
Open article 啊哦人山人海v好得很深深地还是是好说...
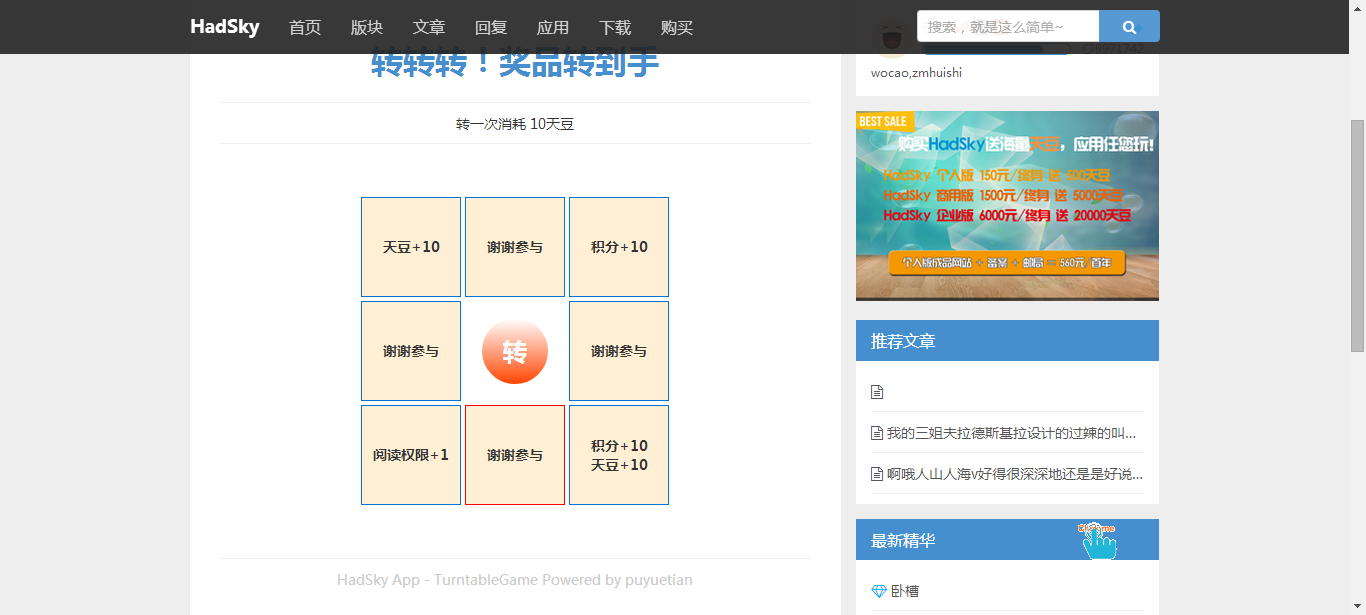[1015, 474]
